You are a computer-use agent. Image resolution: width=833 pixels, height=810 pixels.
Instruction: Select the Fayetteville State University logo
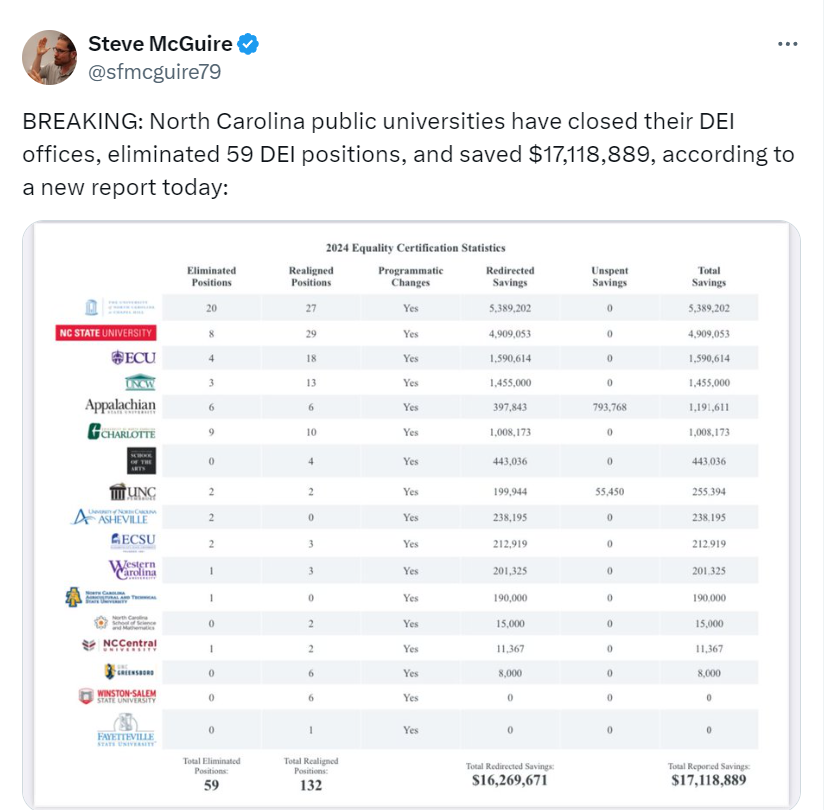tap(121, 730)
